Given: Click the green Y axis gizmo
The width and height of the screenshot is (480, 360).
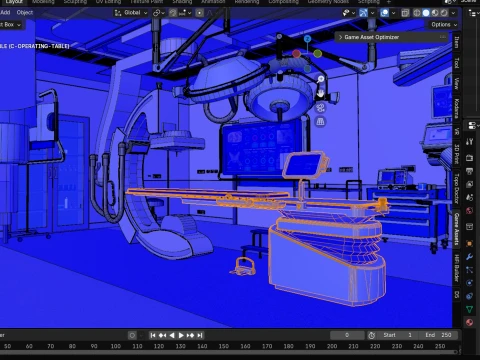Looking at the screenshot, I should click(x=318, y=53).
